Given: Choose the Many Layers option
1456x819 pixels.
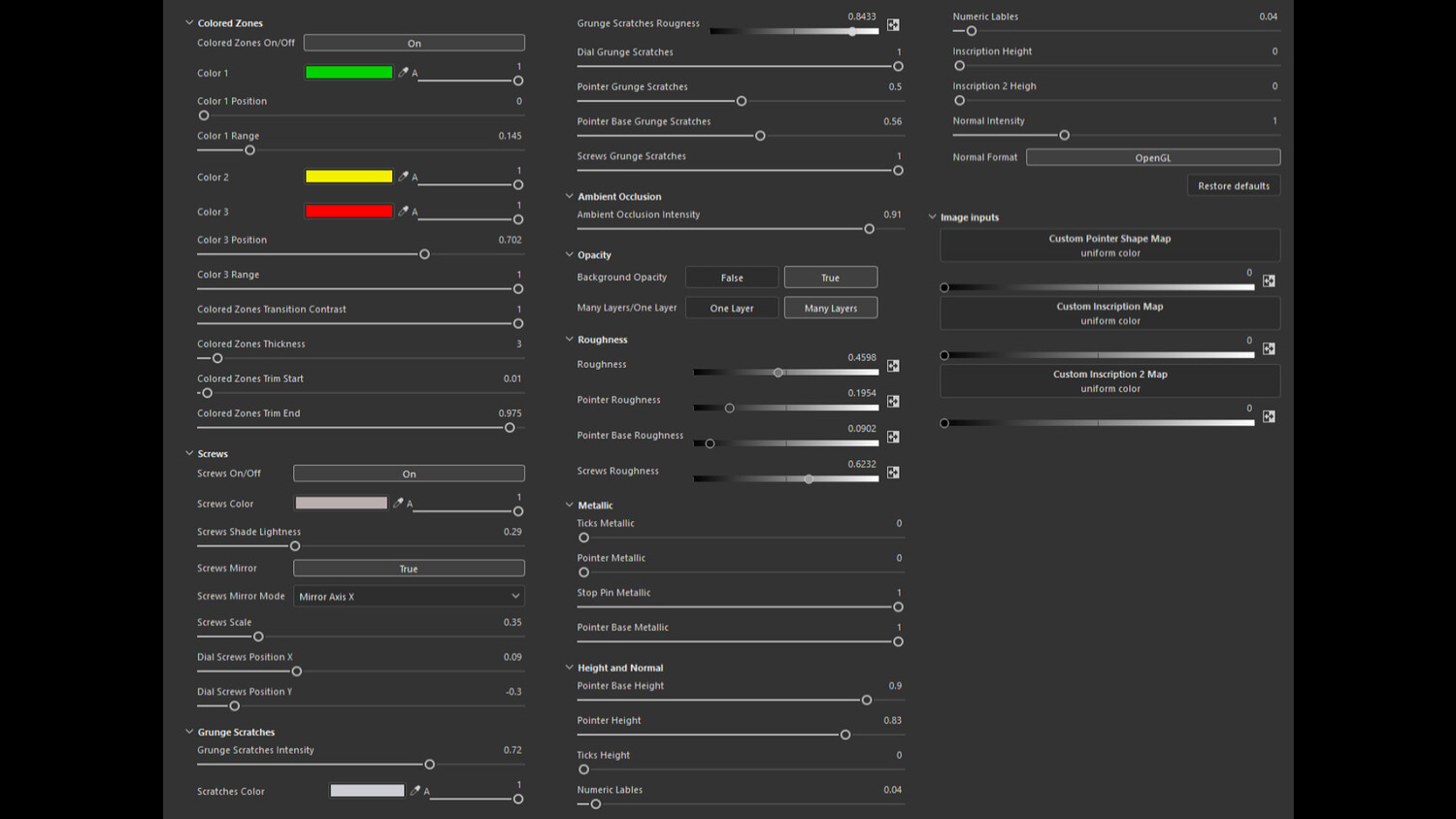Looking at the screenshot, I should [831, 308].
